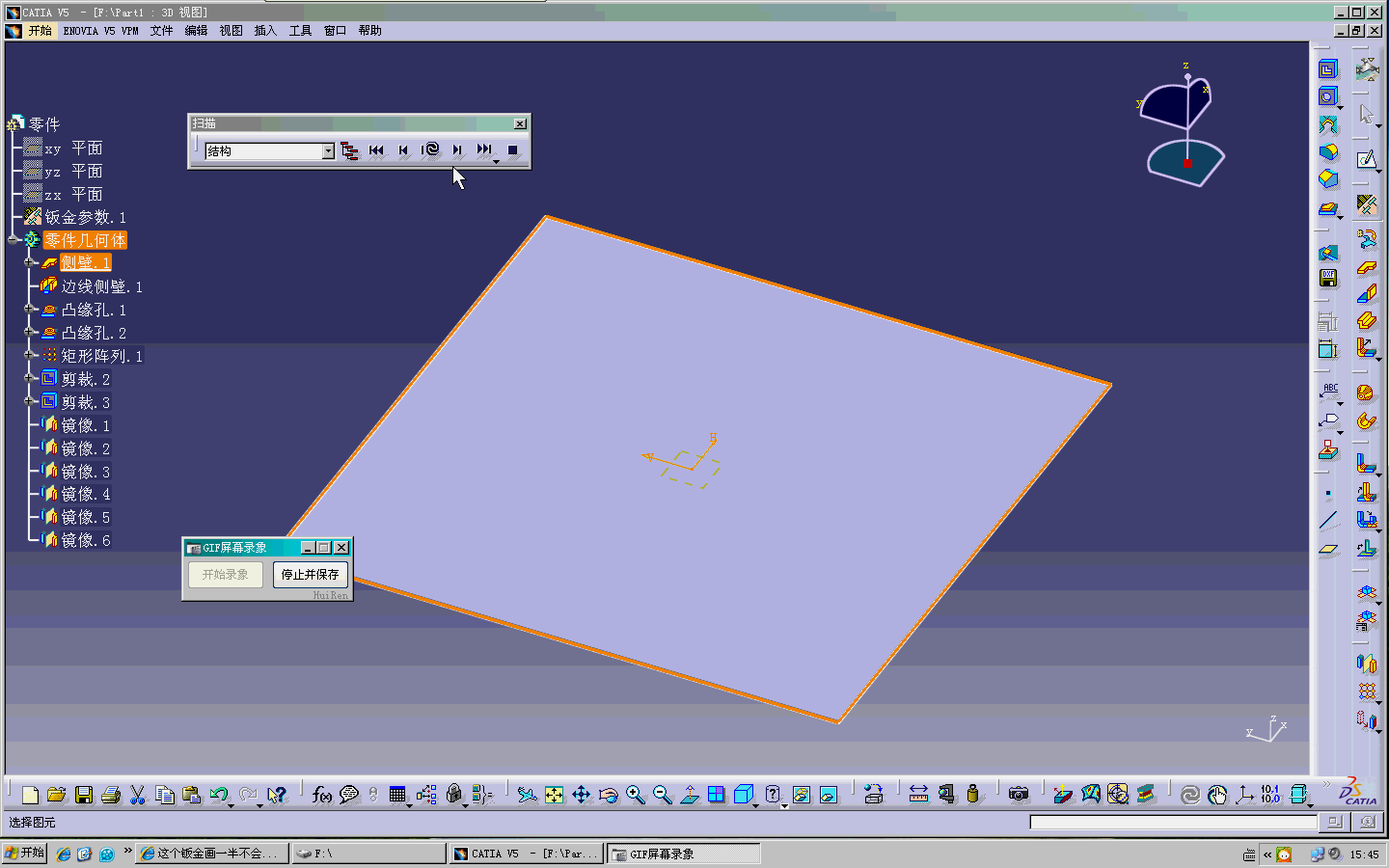
Task: Click the Save as DXF icon
Action: [1328, 279]
